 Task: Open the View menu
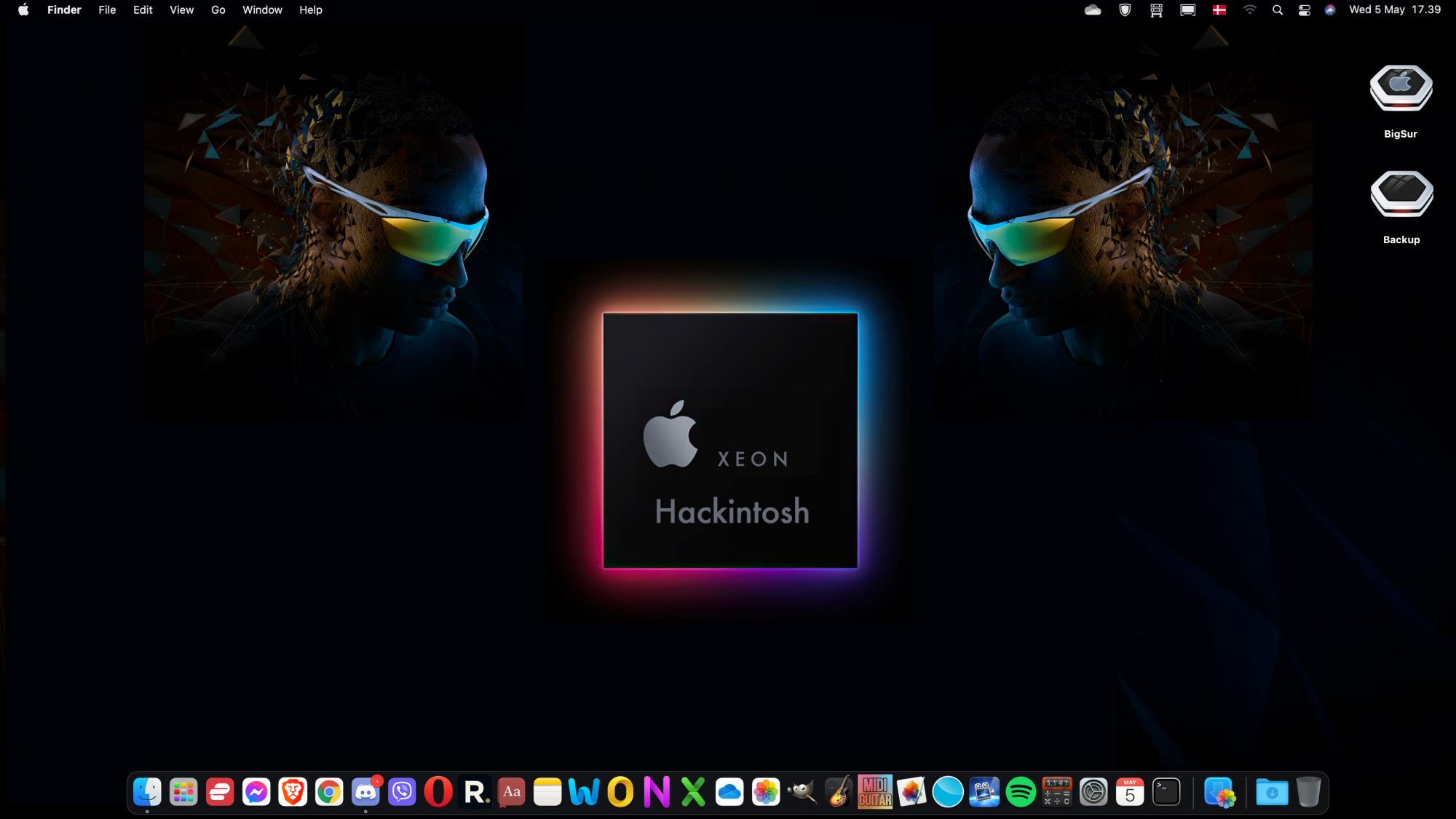[x=181, y=9]
